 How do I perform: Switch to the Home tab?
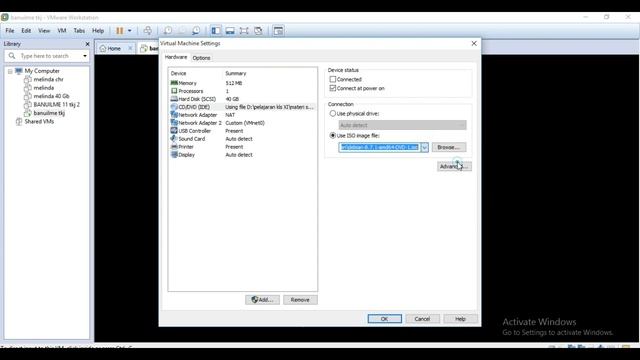click(114, 48)
